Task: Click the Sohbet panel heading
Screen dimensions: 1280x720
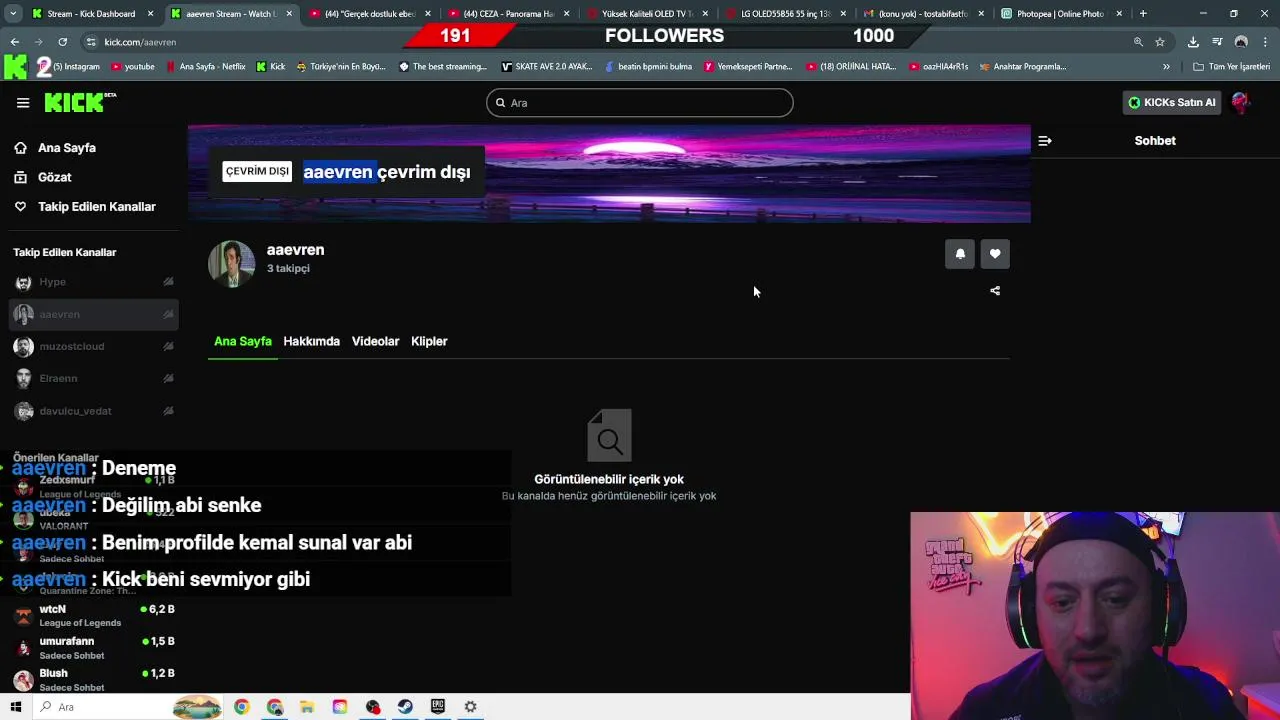Action: (1155, 141)
